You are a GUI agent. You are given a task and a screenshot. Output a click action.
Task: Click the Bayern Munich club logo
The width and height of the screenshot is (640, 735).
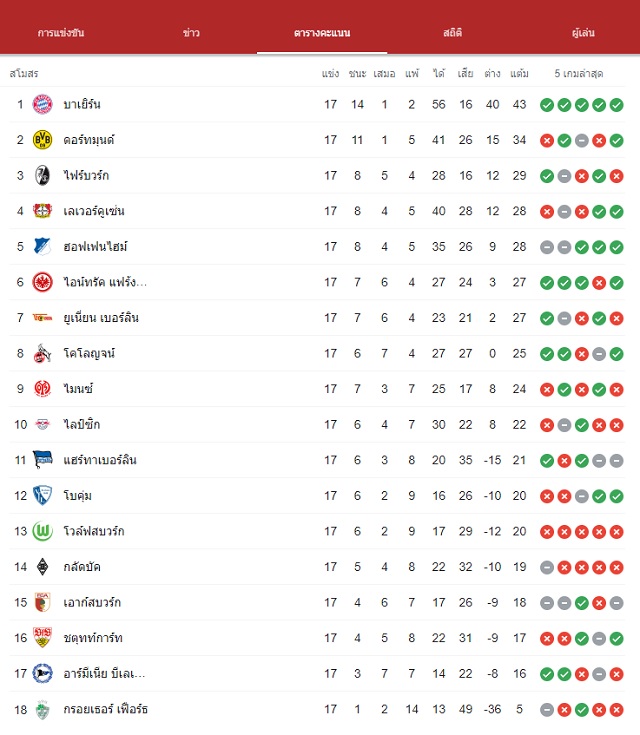(42, 105)
